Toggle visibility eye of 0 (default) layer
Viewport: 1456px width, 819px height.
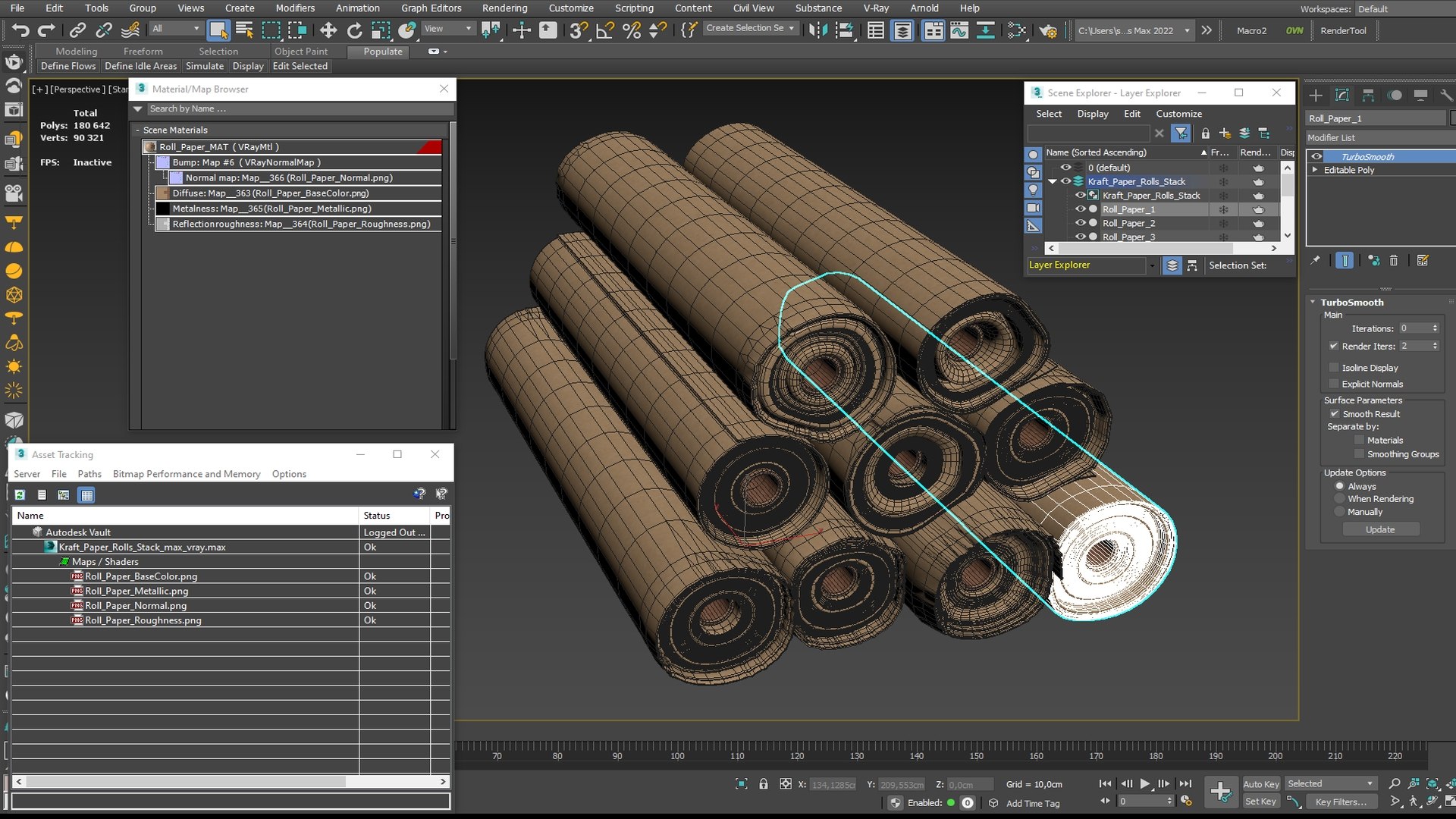pos(1065,168)
